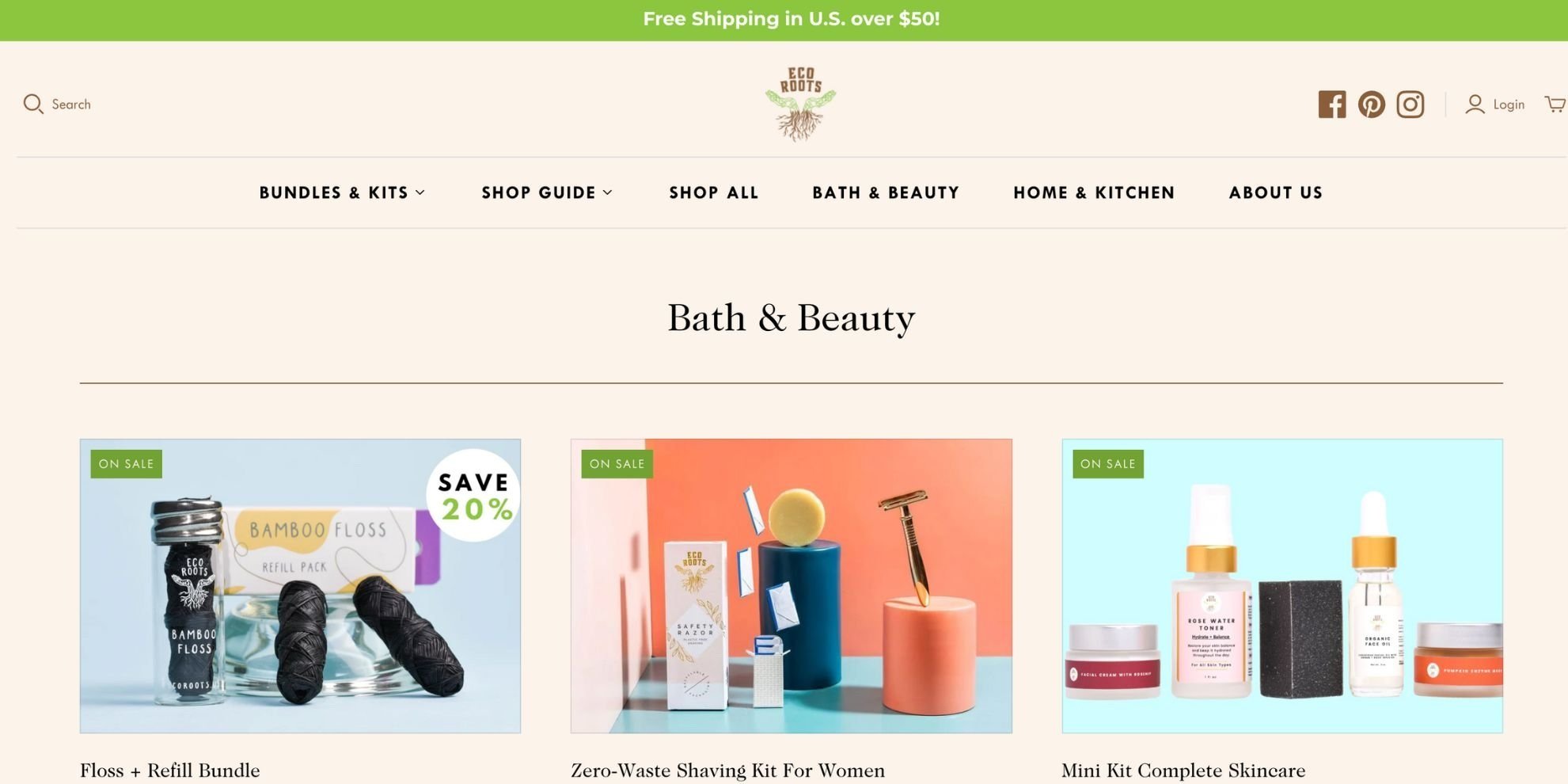Viewport: 1568px width, 784px height.
Task: Expand the Shop Guide dropdown chevron
Action: click(x=608, y=192)
